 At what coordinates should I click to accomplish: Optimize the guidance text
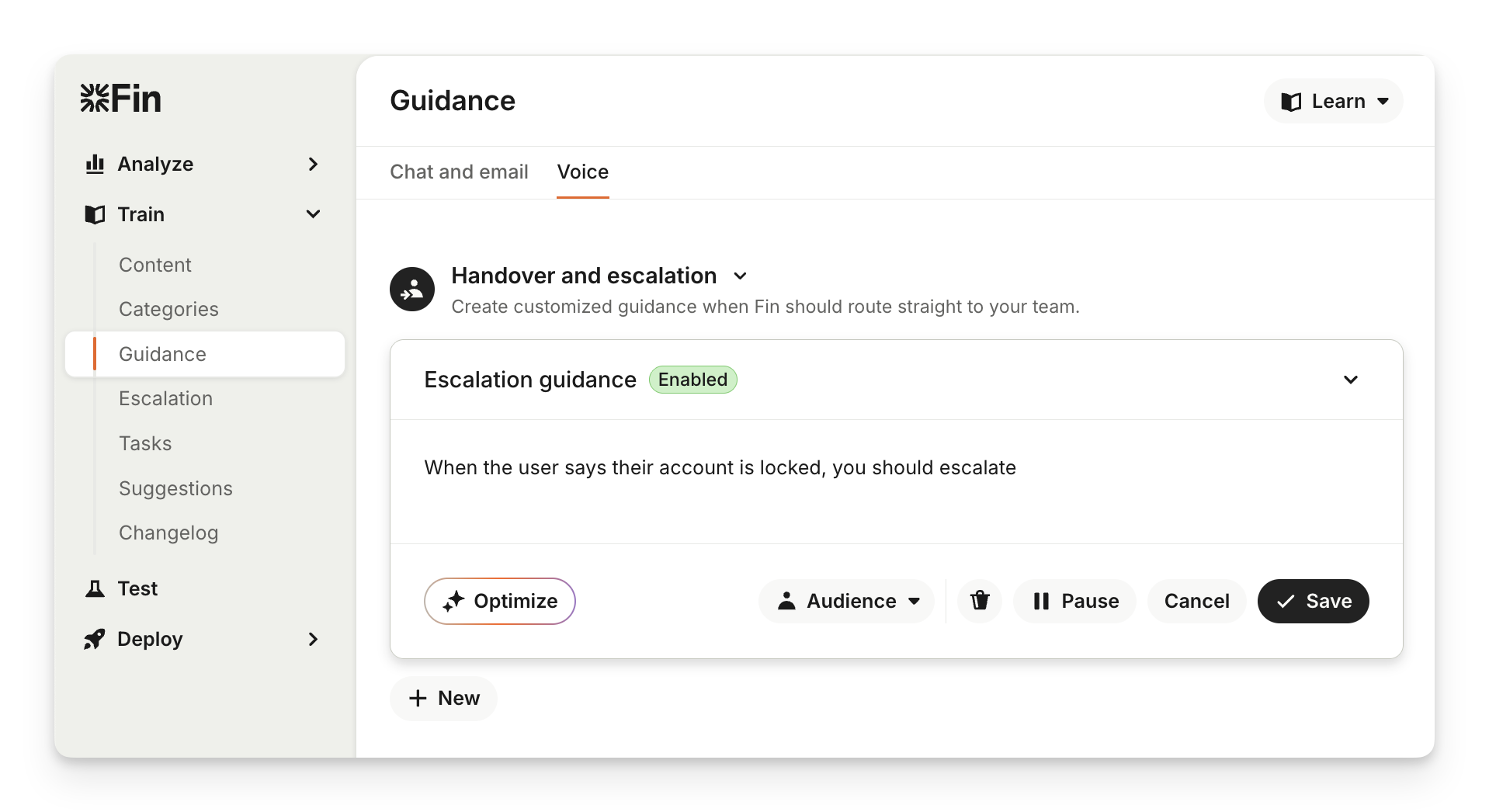click(x=500, y=601)
